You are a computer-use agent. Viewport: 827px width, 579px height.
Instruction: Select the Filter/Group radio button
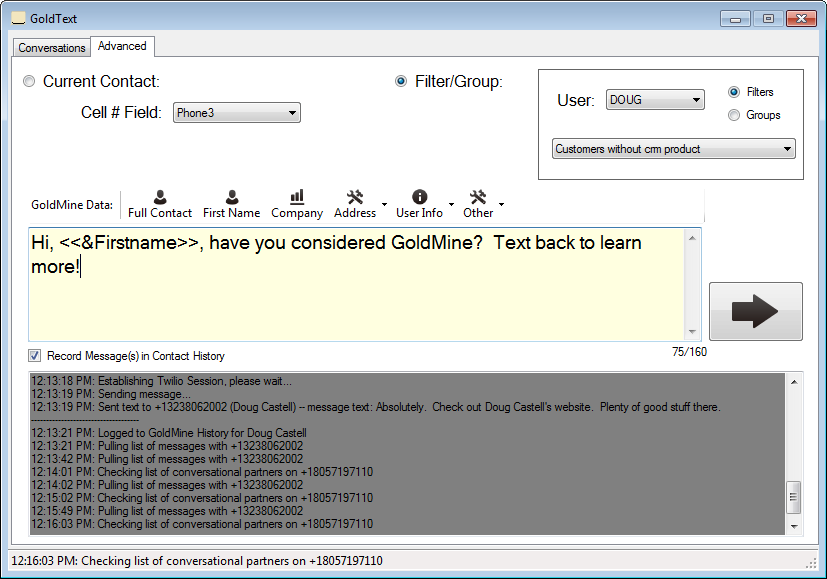point(401,81)
